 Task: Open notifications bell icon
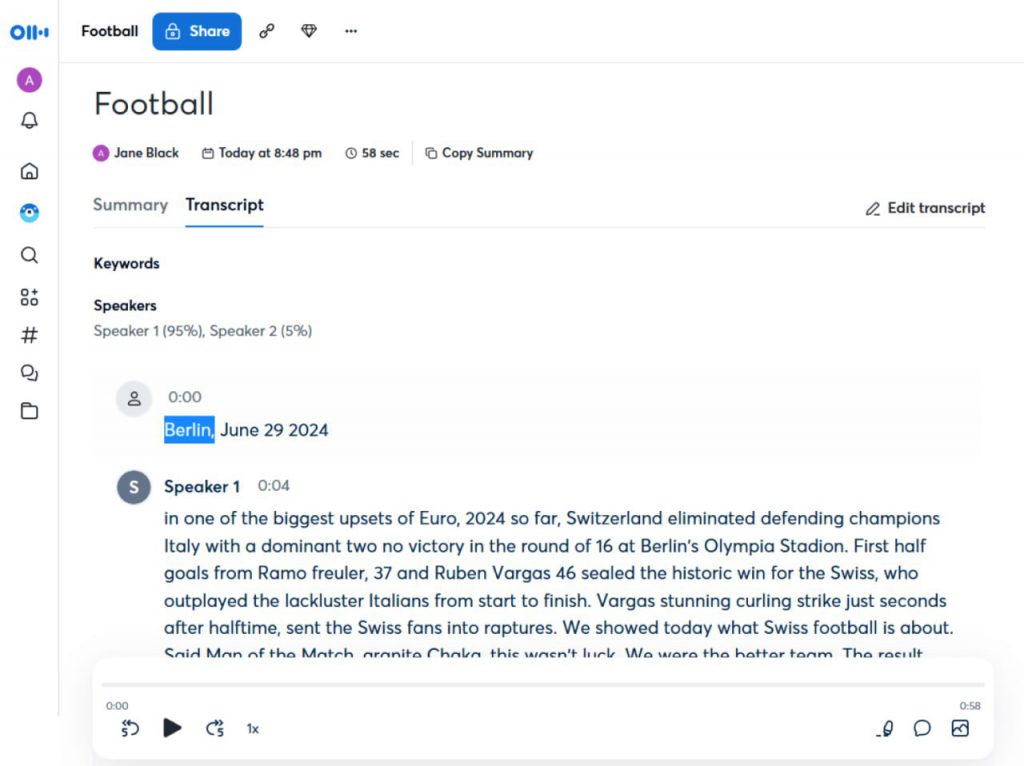click(x=29, y=120)
